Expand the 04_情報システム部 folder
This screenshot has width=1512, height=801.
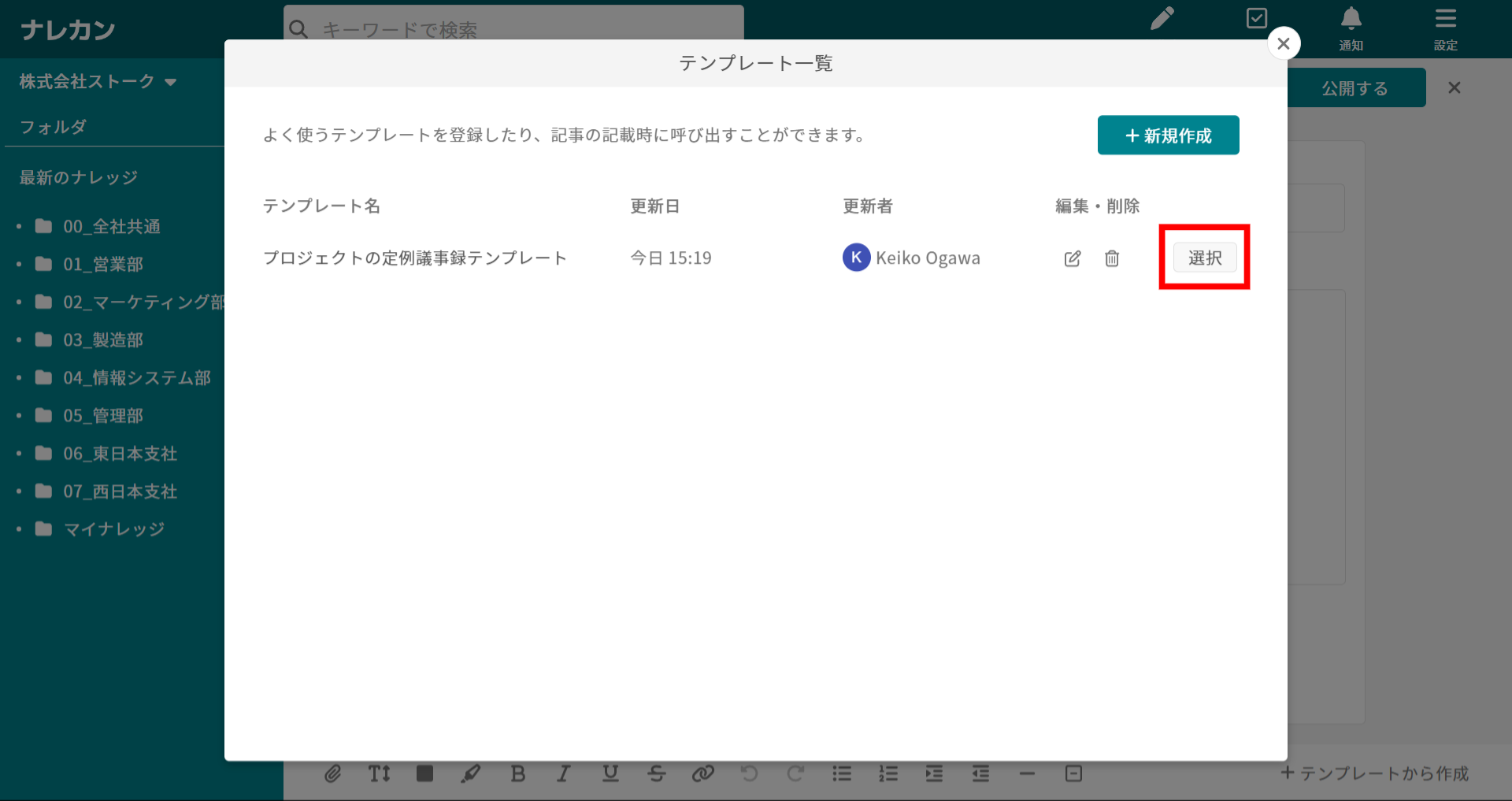tap(136, 378)
